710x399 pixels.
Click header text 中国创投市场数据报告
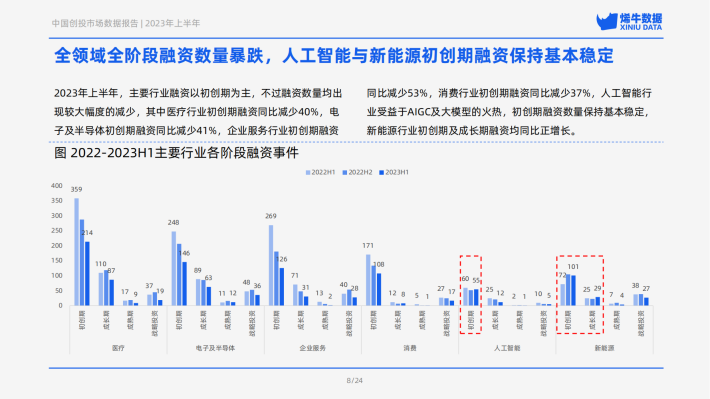click(95, 23)
